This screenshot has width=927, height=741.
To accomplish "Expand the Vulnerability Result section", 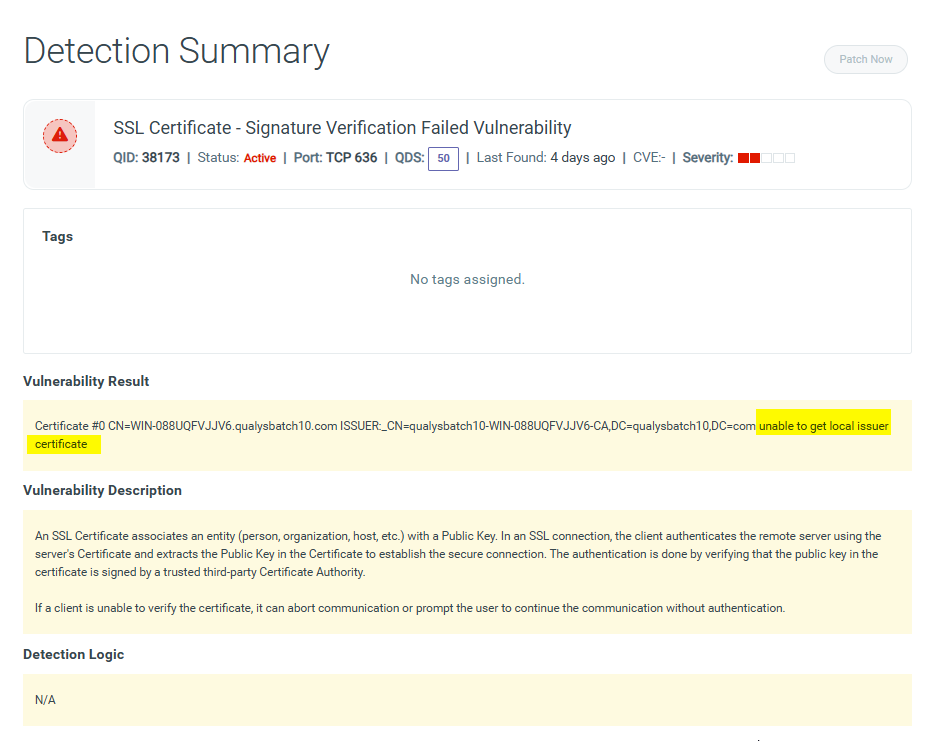I will pyautogui.click(x=86, y=381).
